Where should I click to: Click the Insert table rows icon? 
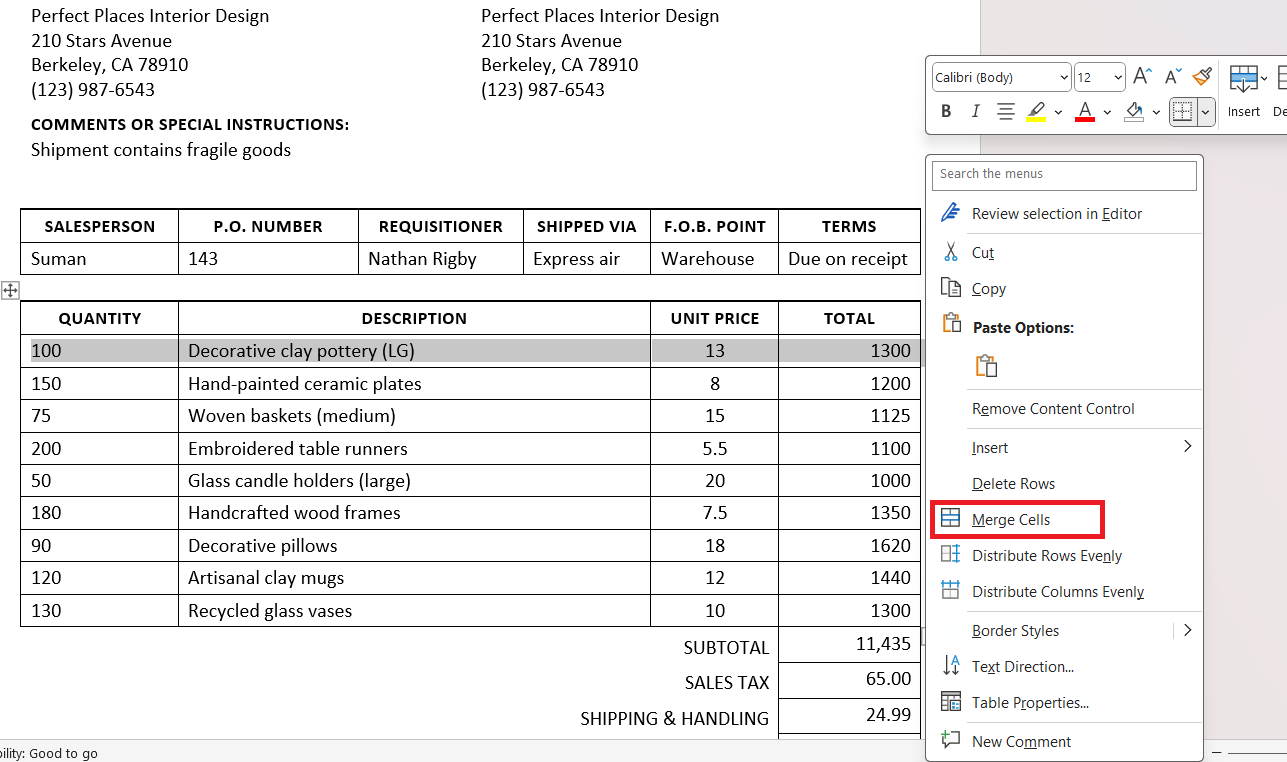[1243, 80]
